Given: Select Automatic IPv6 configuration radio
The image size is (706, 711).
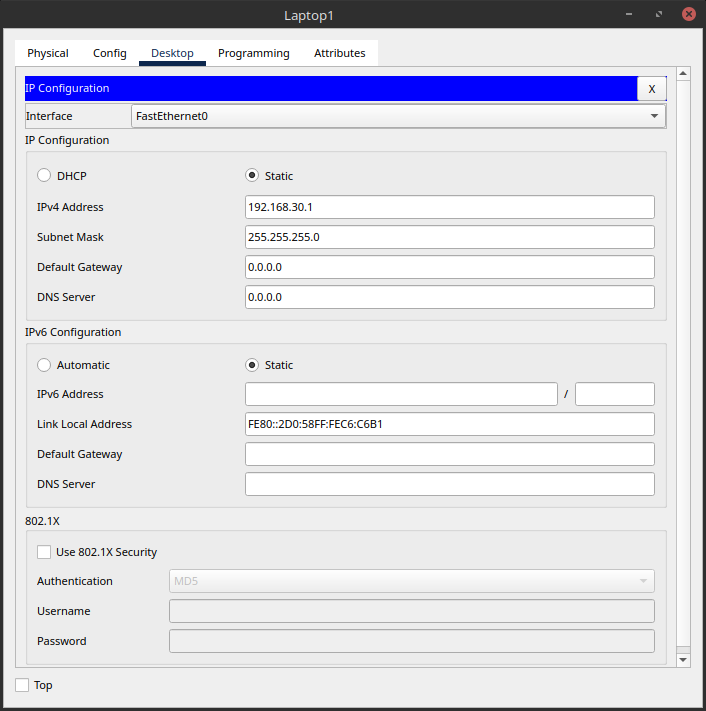Looking at the screenshot, I should coord(44,365).
